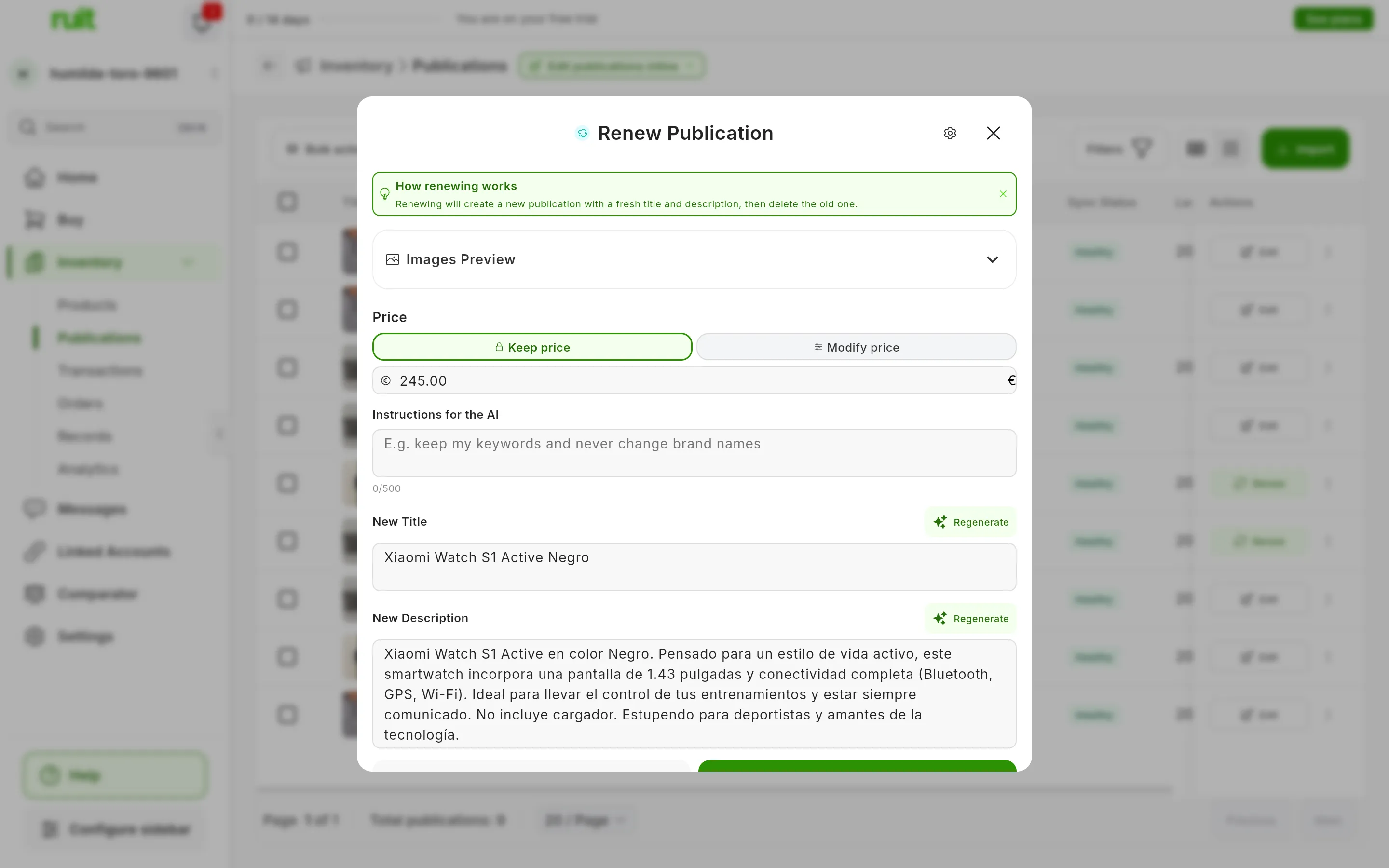Regenerate the New Description
The height and width of the screenshot is (868, 1389).
pos(970,618)
